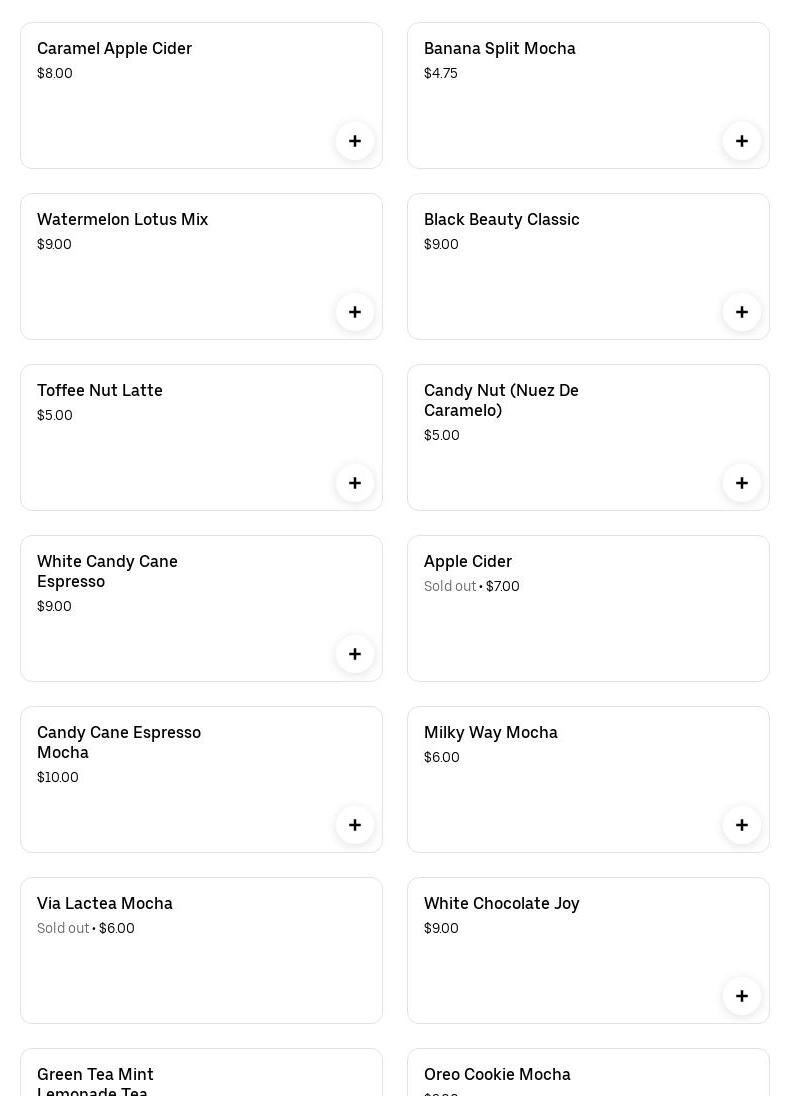Click the Toffee Nut Latte name
This screenshot has width=804, height=1096.
pyautogui.click(x=100, y=391)
